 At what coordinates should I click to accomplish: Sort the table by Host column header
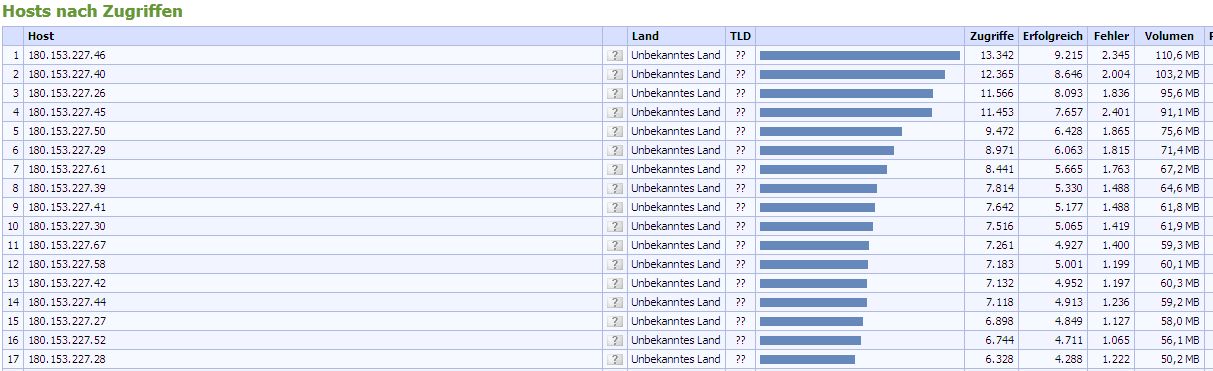click(42, 36)
